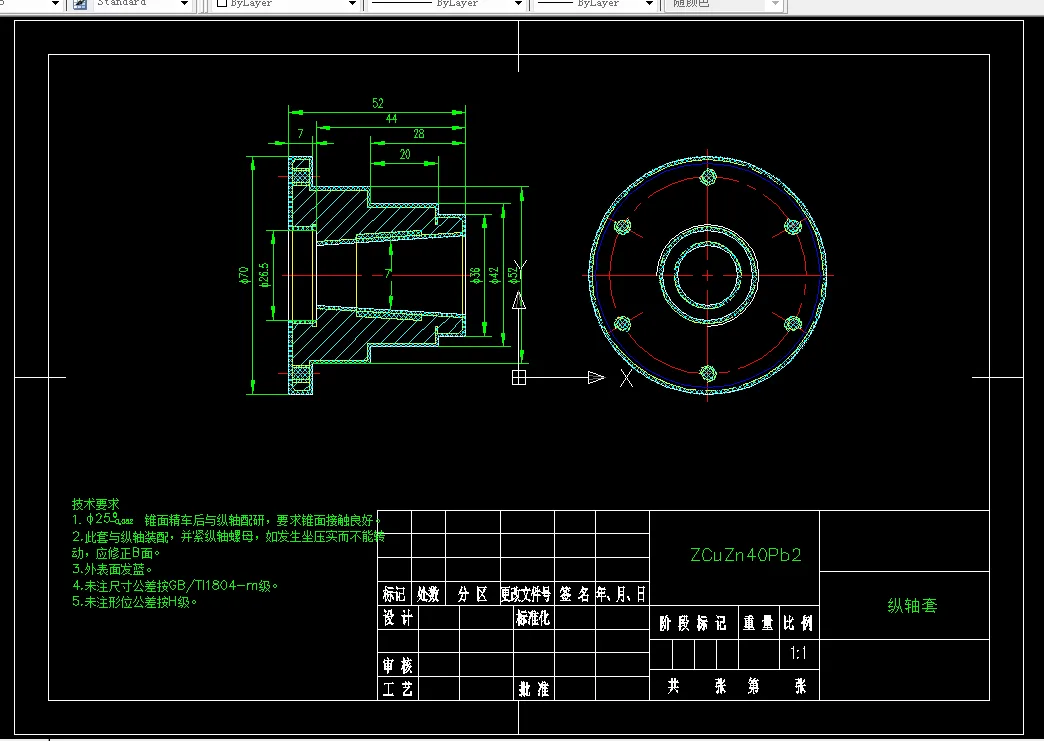This screenshot has width=1044, height=741.
Task: Select requirement line 4 mentioning GB/T1804-m
Action: click(x=175, y=586)
